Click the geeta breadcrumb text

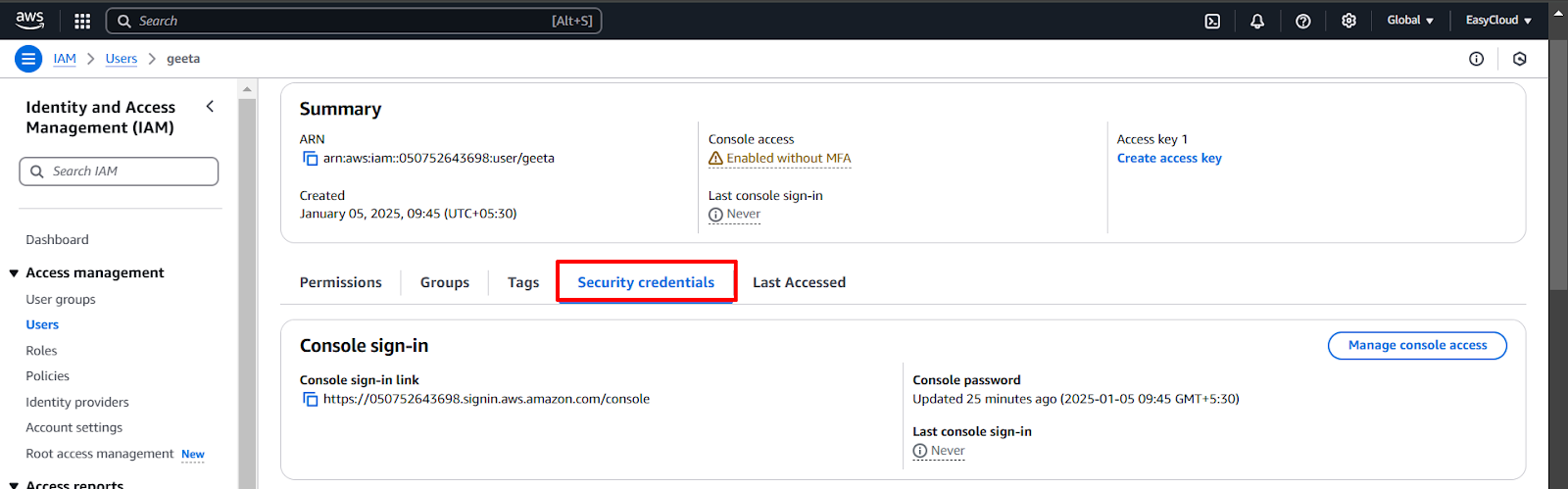183,59
